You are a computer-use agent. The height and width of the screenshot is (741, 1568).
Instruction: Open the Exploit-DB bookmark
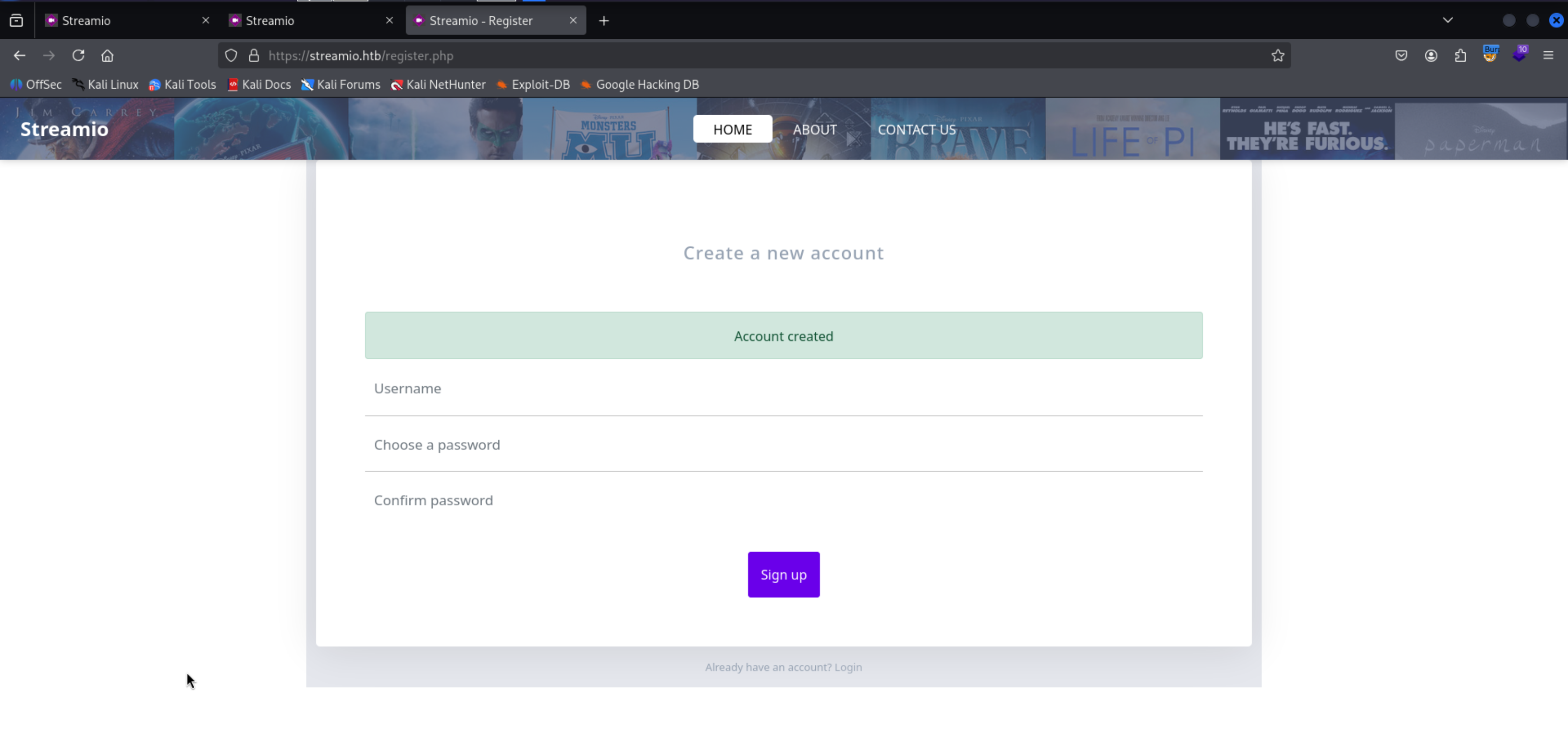point(533,84)
